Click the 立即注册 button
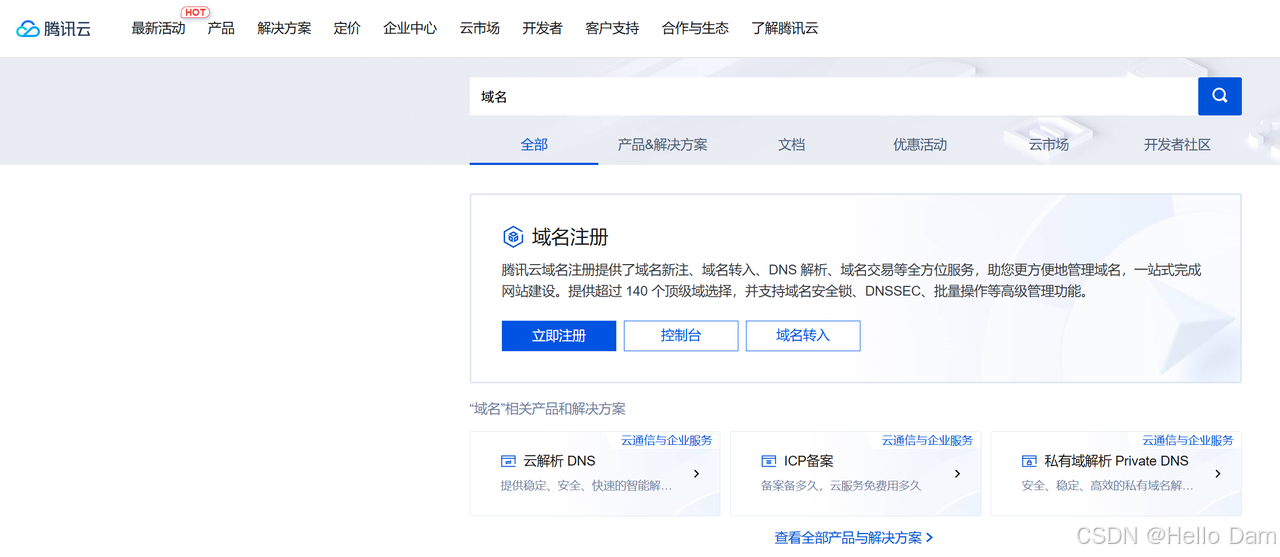 pos(559,336)
